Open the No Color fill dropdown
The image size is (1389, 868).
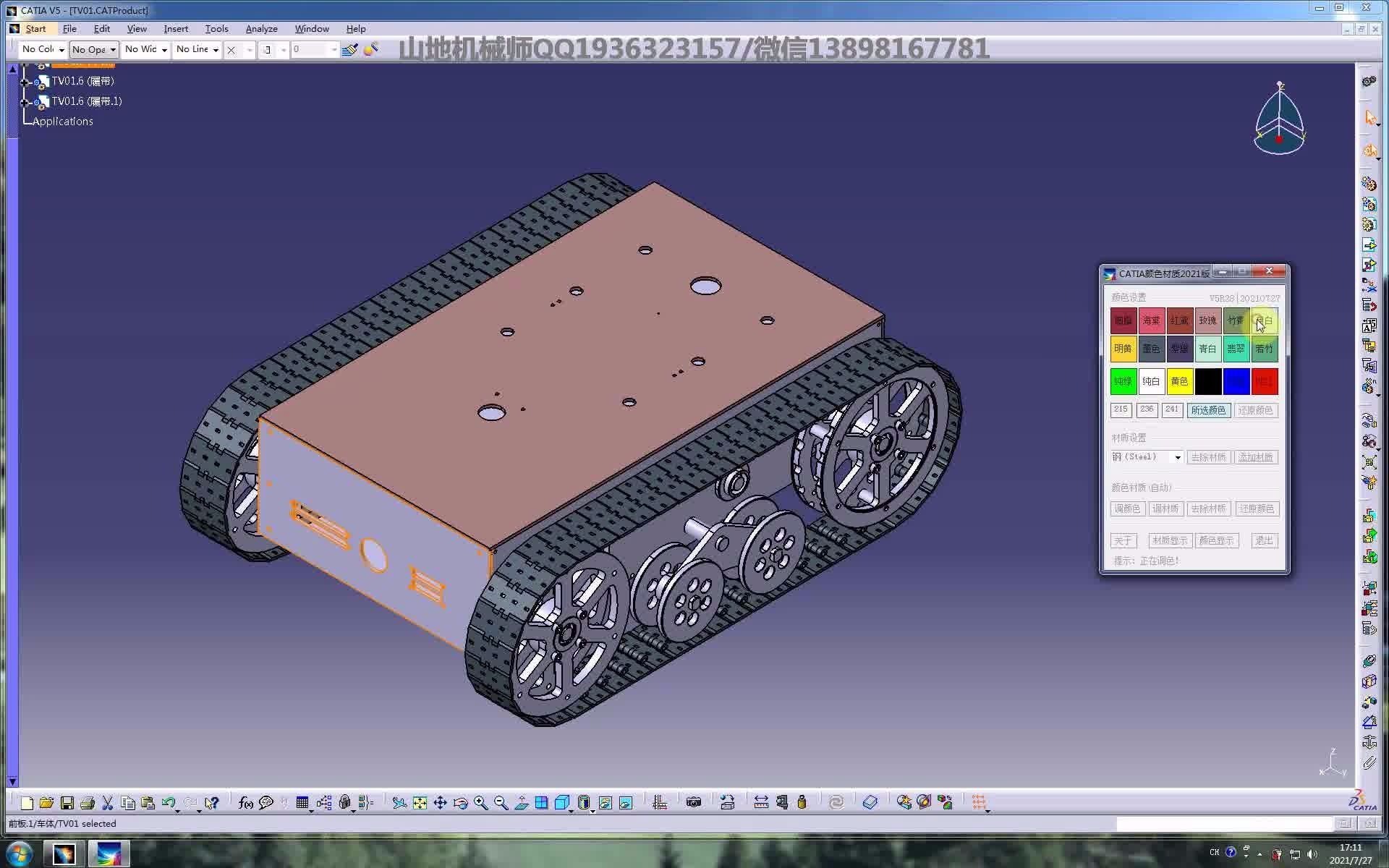click(43, 49)
